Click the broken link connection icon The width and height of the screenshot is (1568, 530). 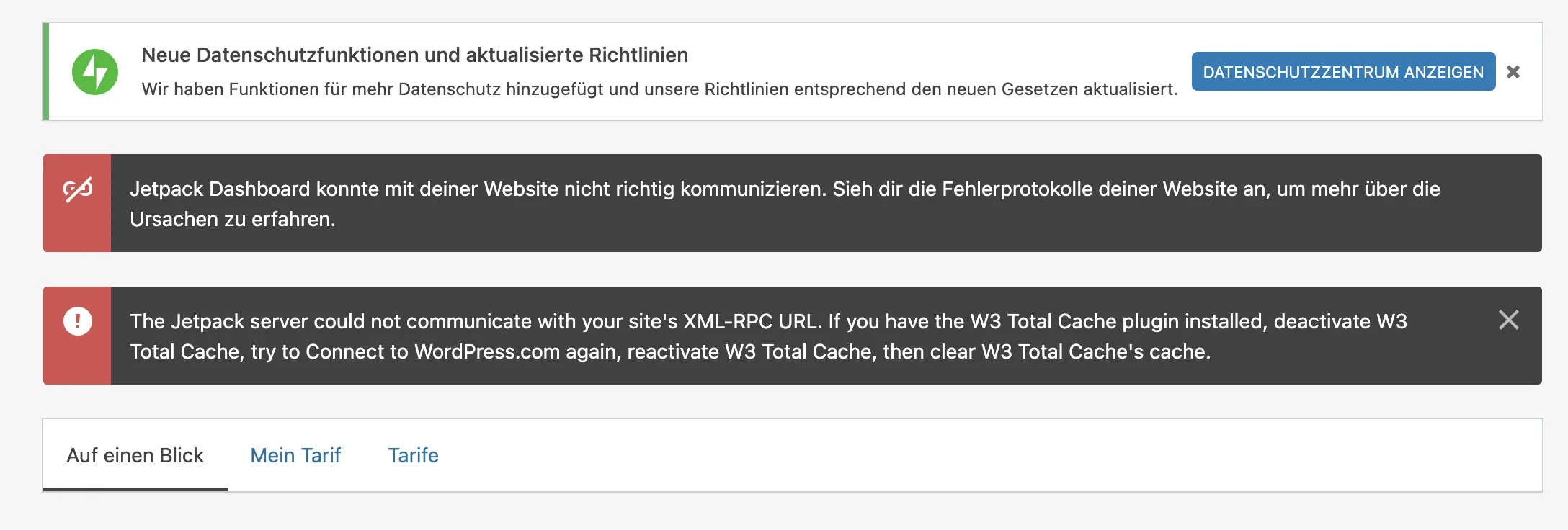78,189
